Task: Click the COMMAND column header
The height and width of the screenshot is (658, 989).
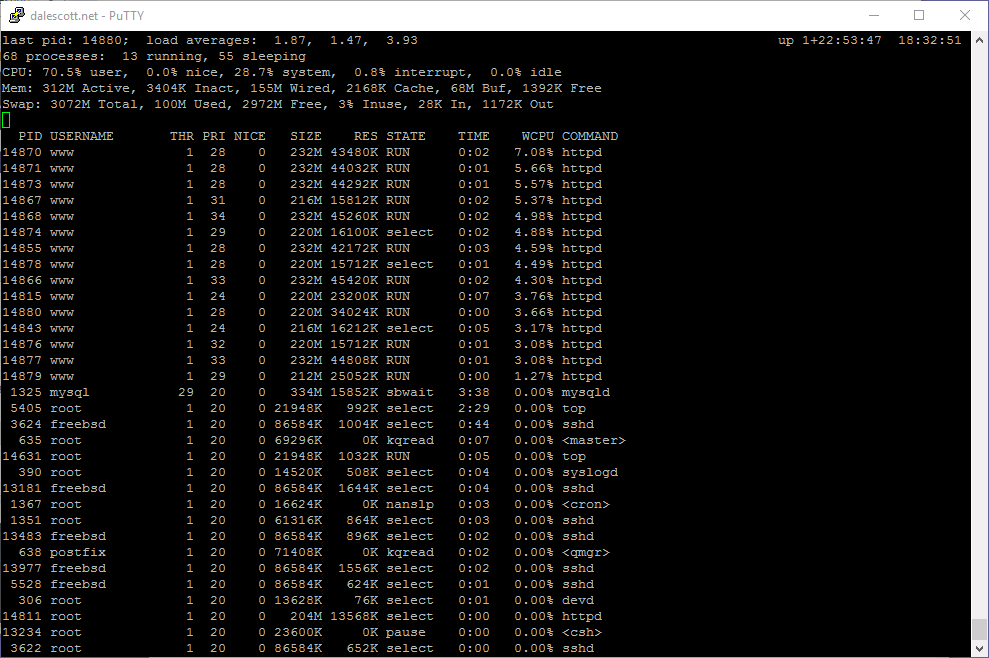Action: pyautogui.click(x=590, y=136)
